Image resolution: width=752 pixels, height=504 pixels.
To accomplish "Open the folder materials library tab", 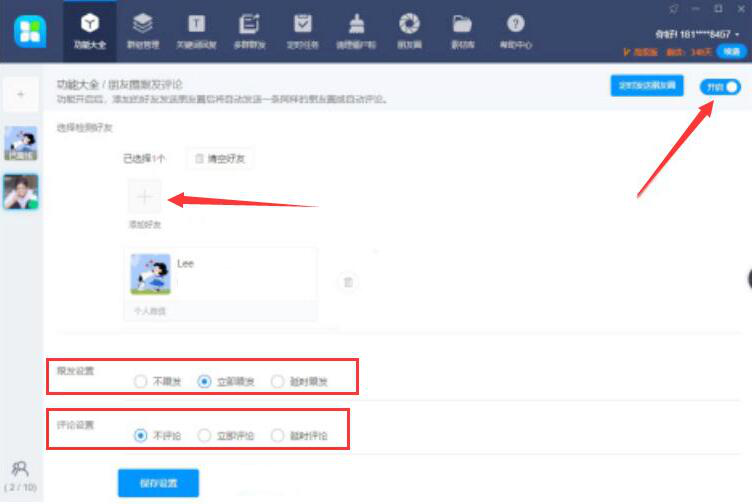I will pyautogui.click(x=462, y=32).
